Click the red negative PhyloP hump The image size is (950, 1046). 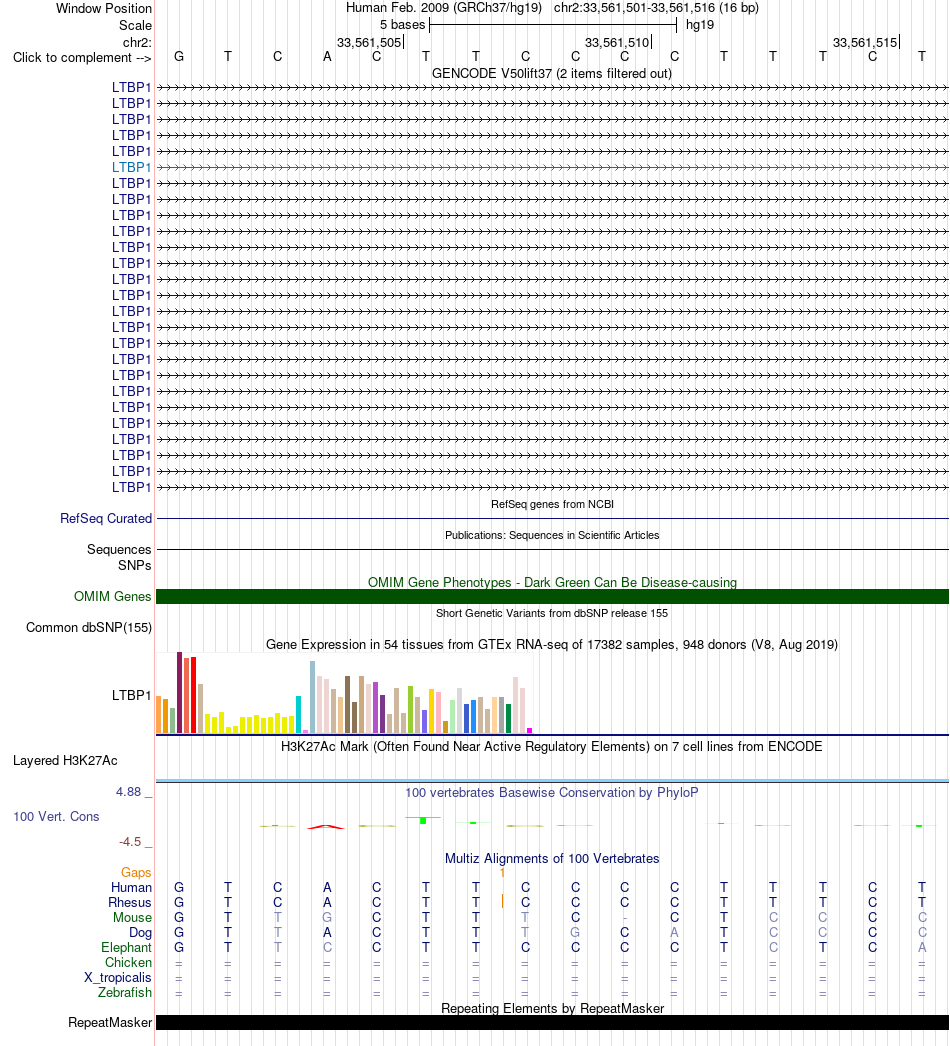coord(326,827)
